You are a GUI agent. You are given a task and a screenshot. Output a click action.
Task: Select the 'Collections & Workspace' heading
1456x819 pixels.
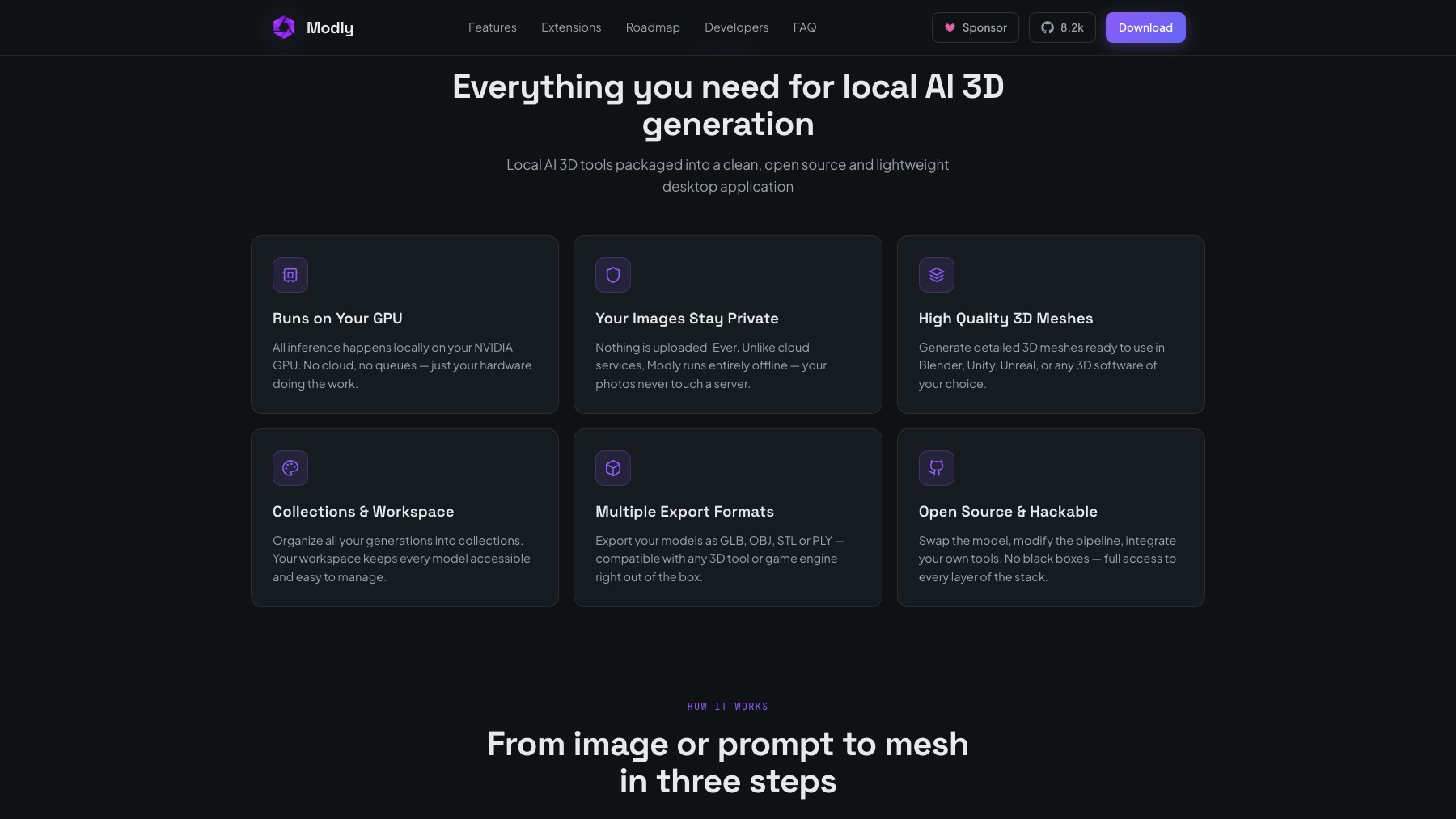[363, 512]
